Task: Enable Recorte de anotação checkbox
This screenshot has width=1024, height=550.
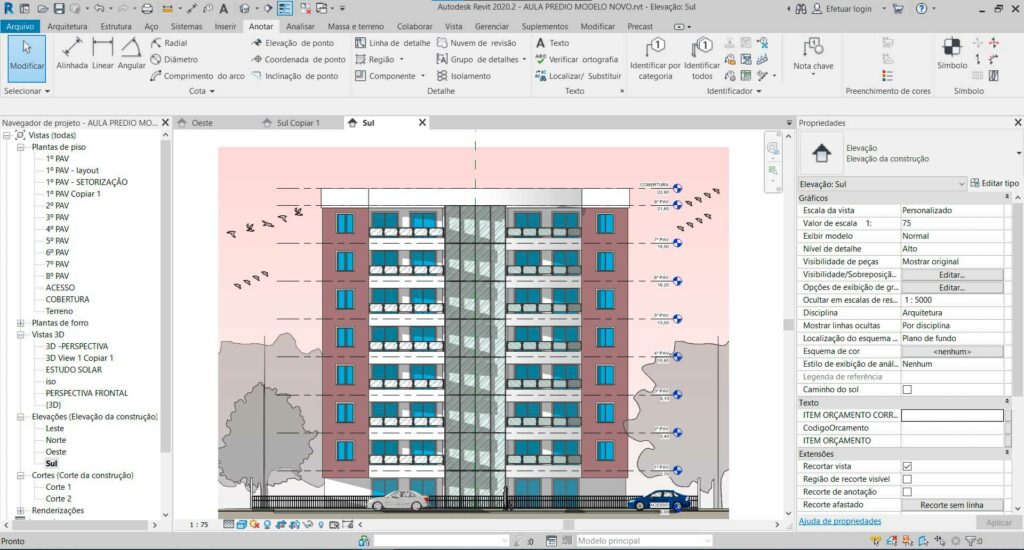Action: pyautogui.click(x=907, y=492)
